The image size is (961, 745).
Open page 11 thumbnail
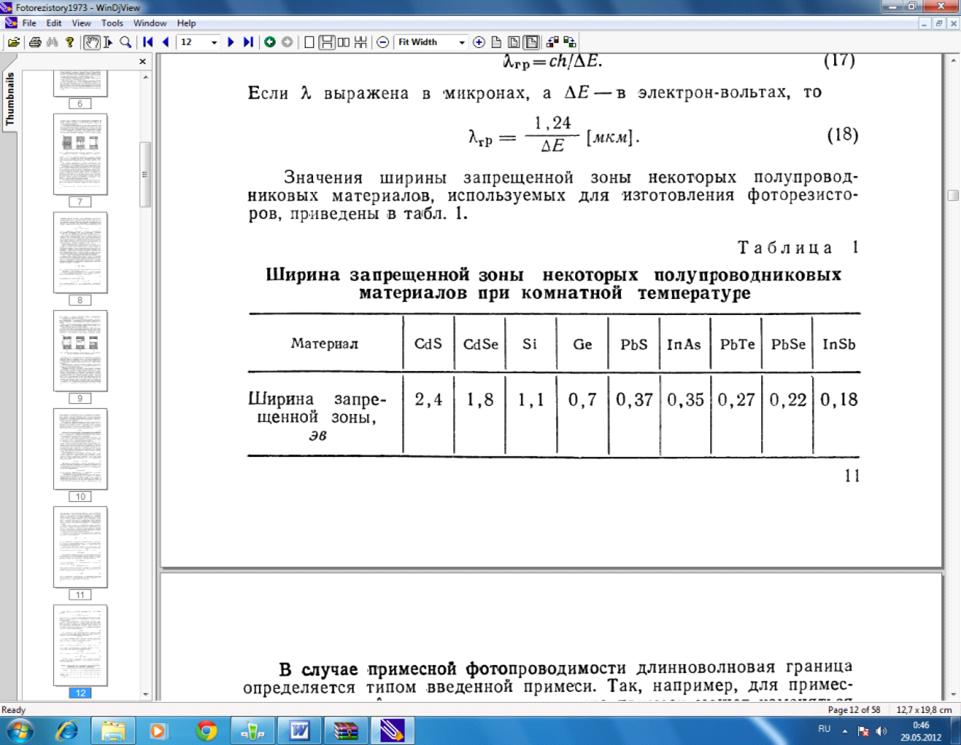click(80, 547)
